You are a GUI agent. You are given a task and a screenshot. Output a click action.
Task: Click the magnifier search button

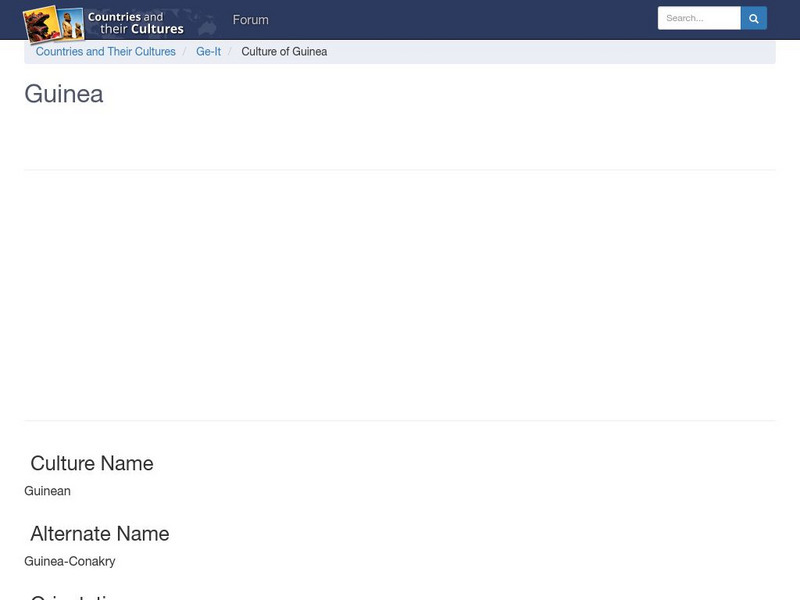754,18
